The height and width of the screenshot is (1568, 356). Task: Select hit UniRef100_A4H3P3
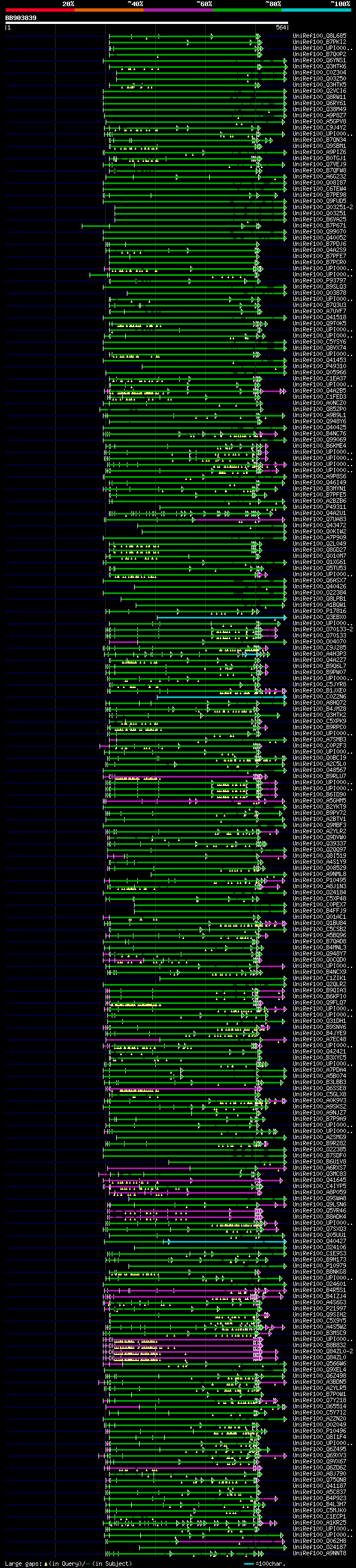319,654
